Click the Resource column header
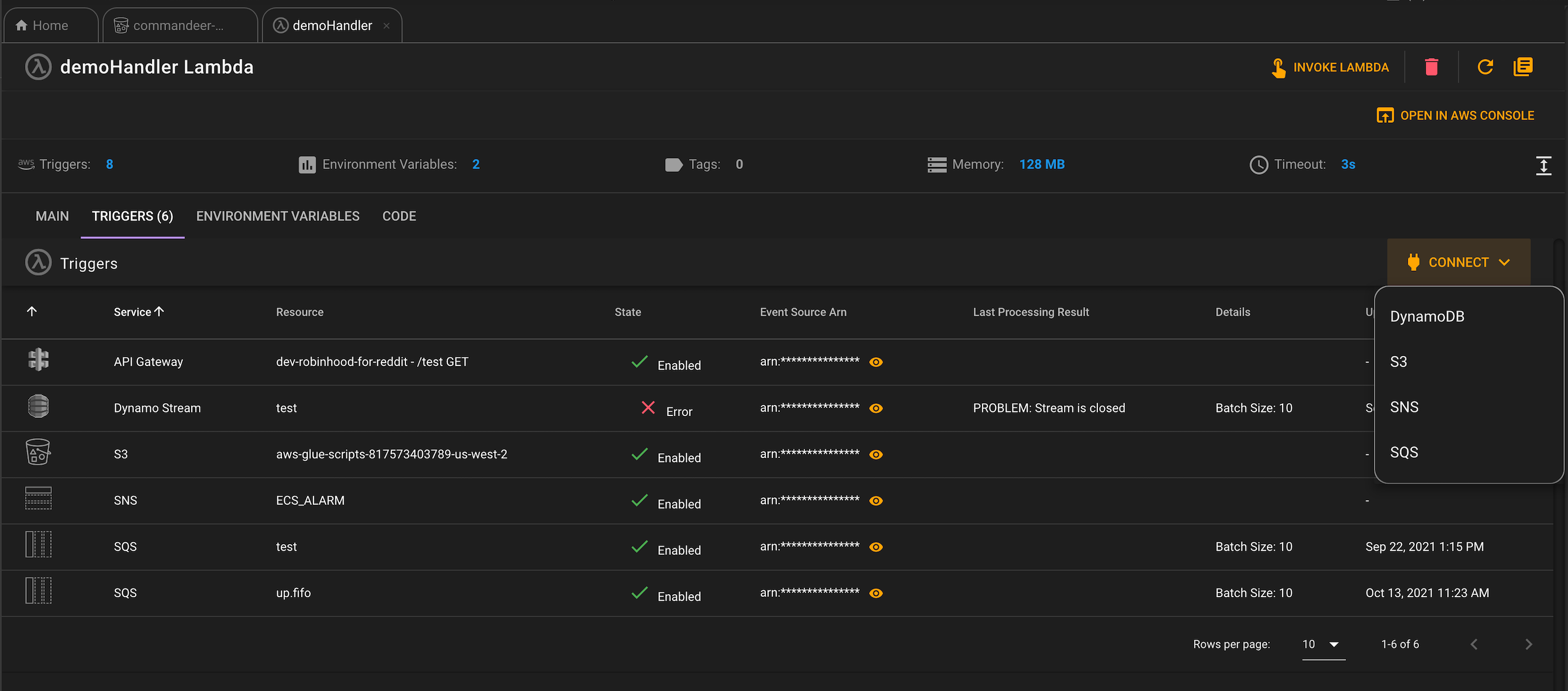This screenshot has height=691, width=1568. [299, 312]
